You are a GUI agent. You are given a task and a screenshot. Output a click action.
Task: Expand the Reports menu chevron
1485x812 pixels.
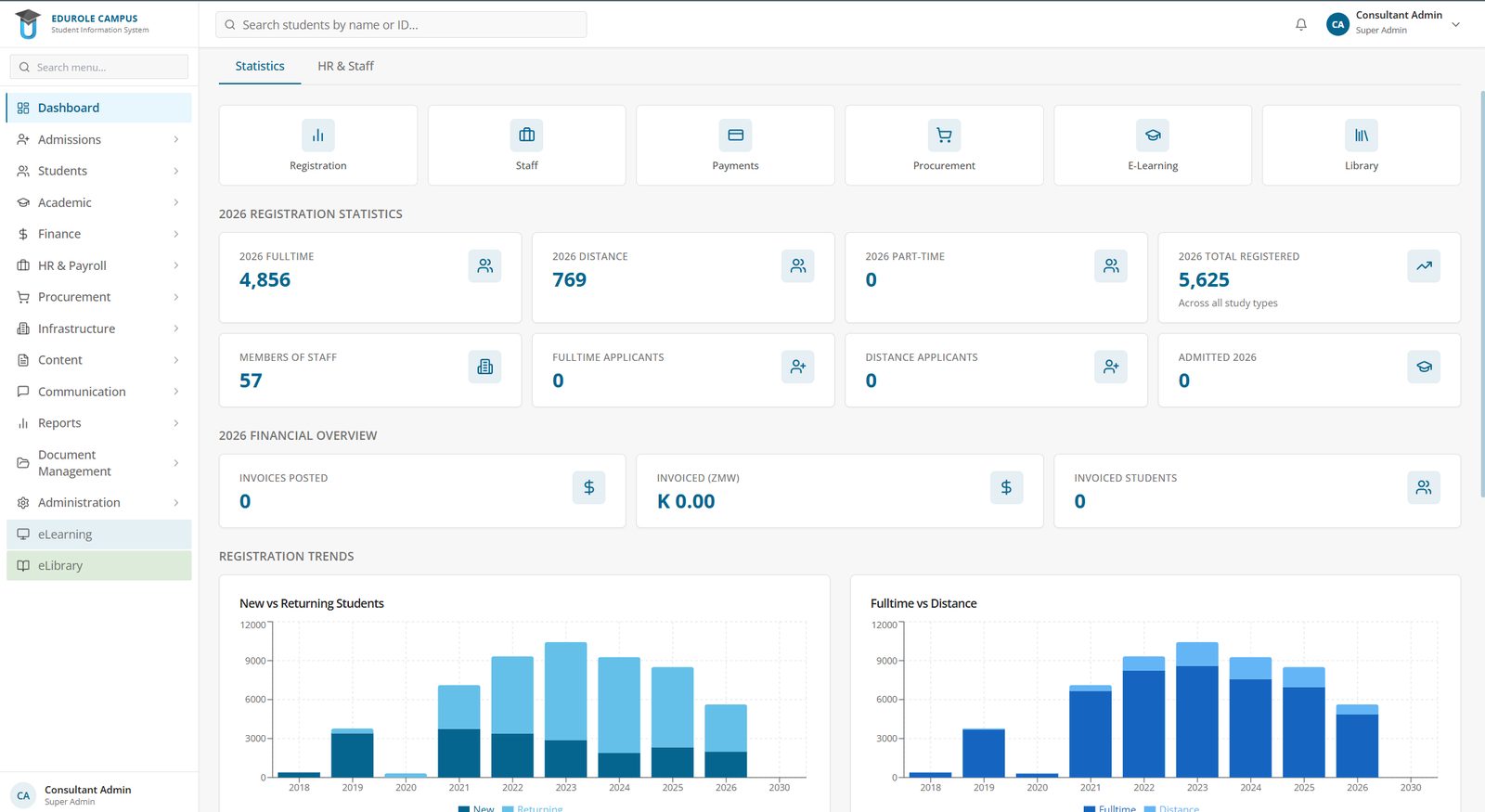(x=176, y=424)
